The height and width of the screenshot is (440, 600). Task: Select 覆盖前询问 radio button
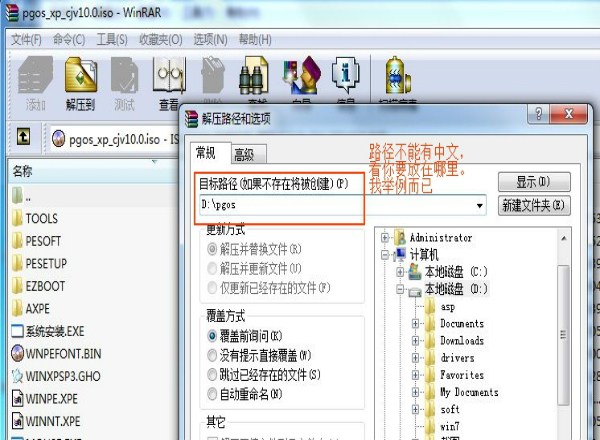coord(211,335)
